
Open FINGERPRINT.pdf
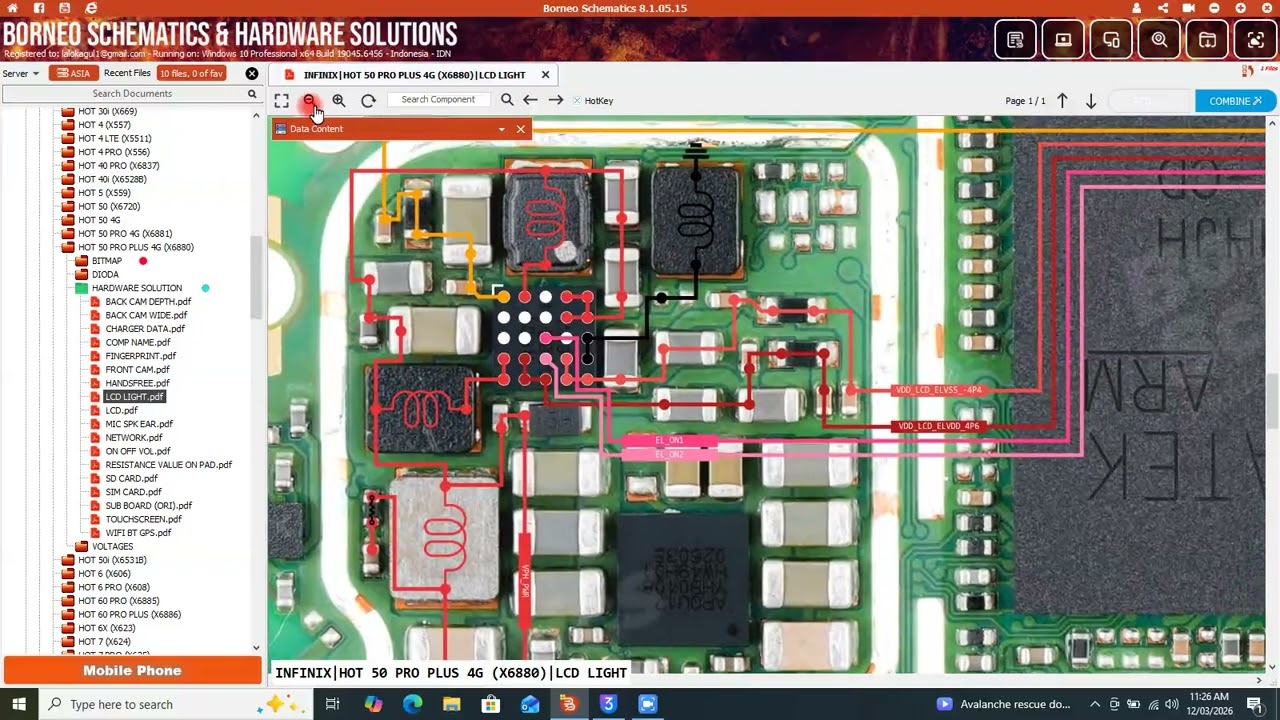pos(140,356)
